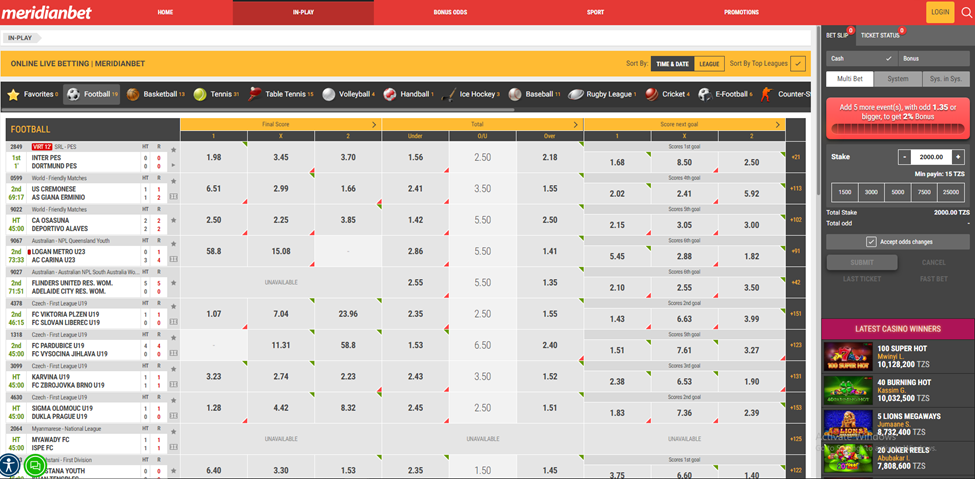
Task: Choose the Baseball category
Action: (535, 95)
